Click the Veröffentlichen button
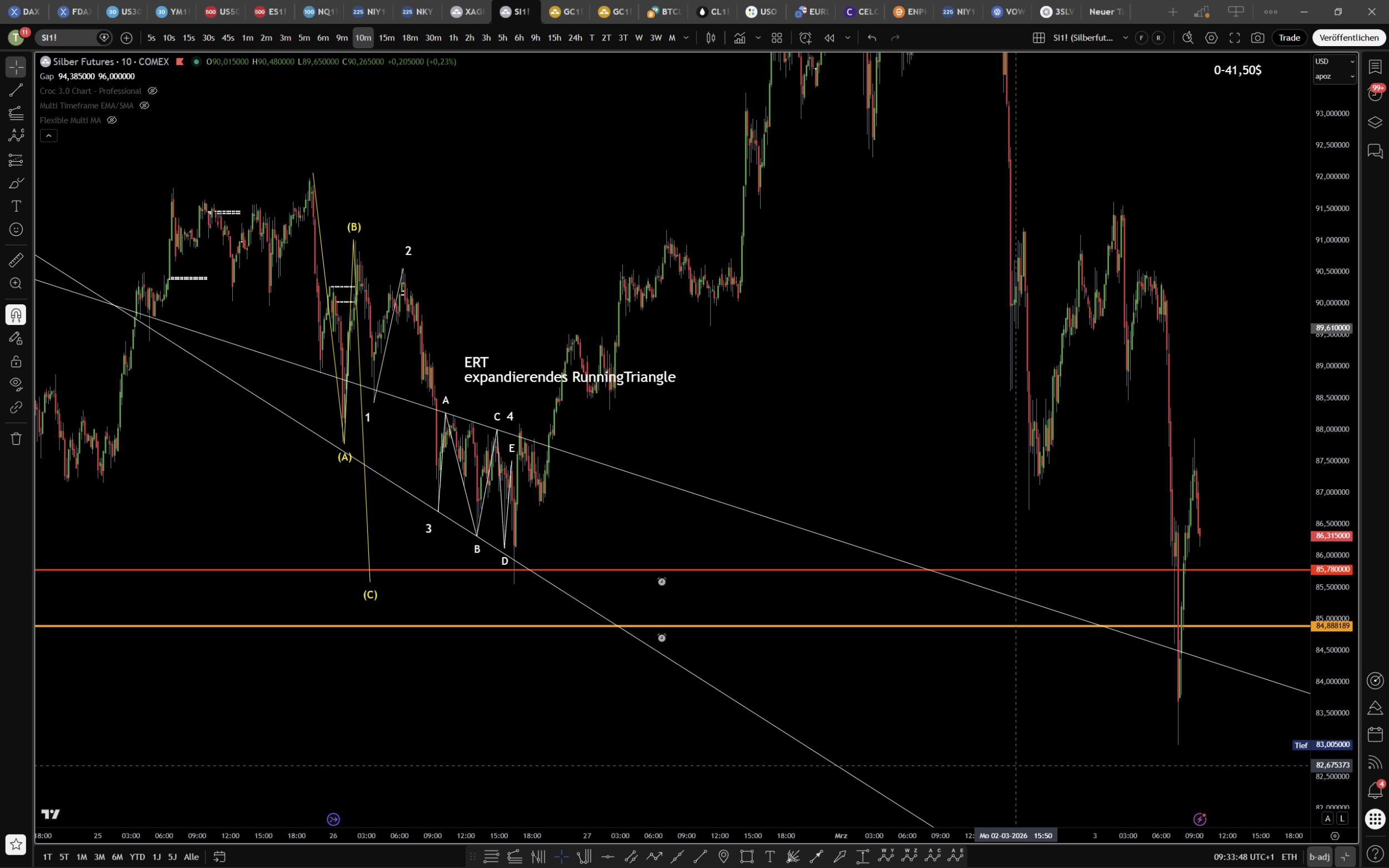The height and width of the screenshot is (868, 1389). (1348, 38)
